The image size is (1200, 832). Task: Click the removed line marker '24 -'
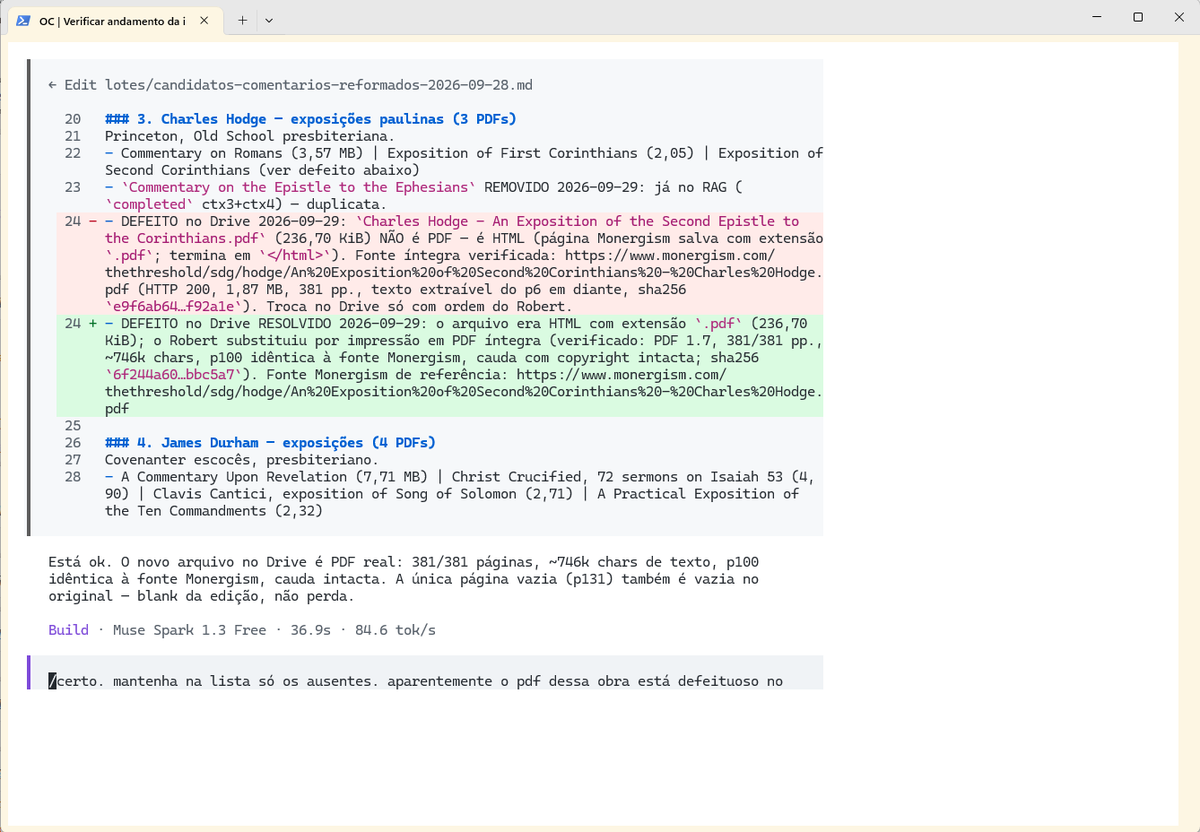click(x=79, y=221)
